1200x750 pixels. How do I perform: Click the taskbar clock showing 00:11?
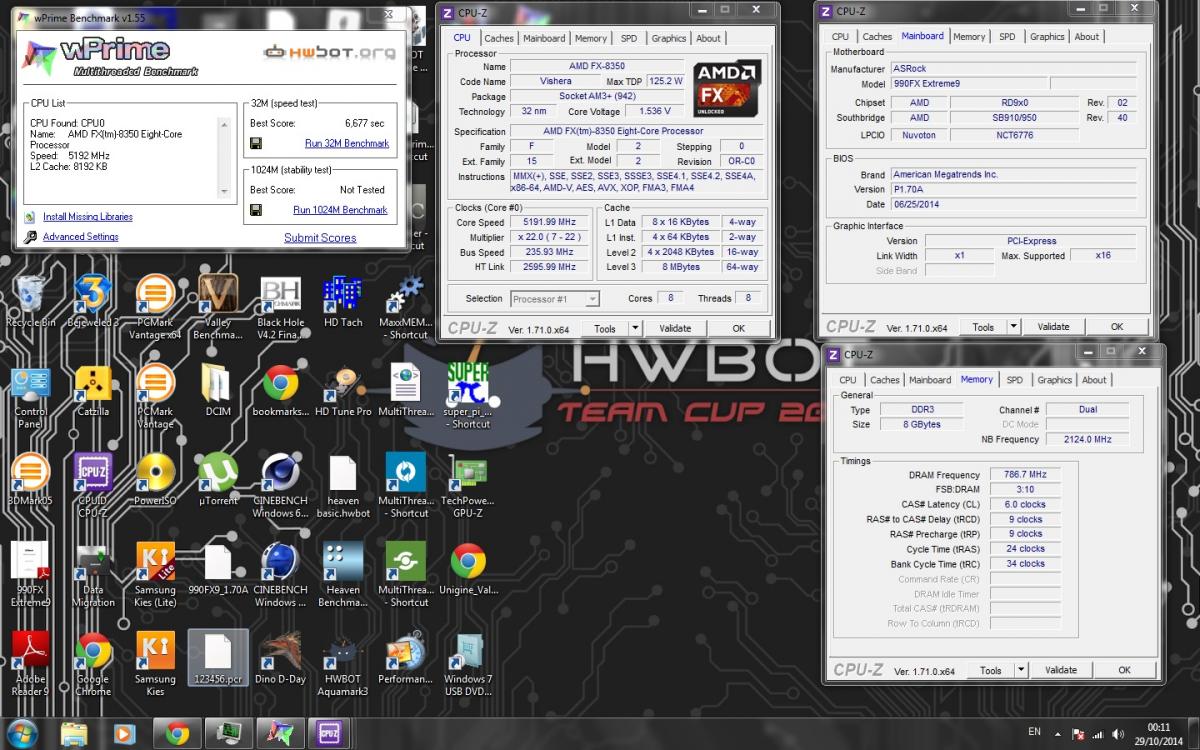click(x=1159, y=734)
